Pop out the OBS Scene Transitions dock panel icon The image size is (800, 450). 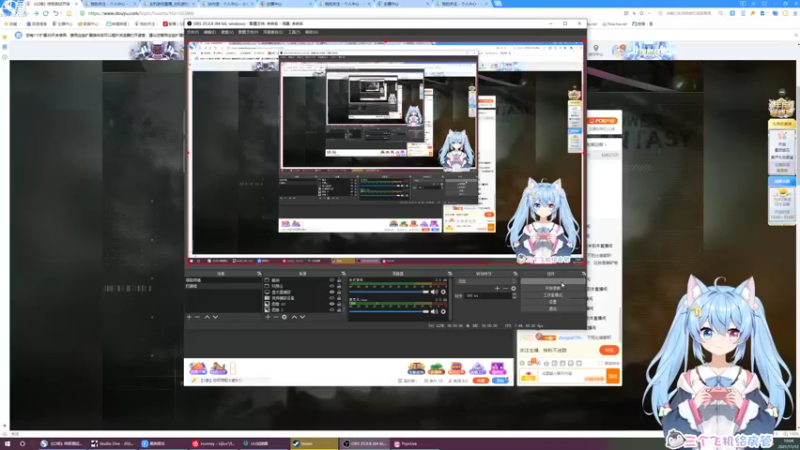[514, 273]
